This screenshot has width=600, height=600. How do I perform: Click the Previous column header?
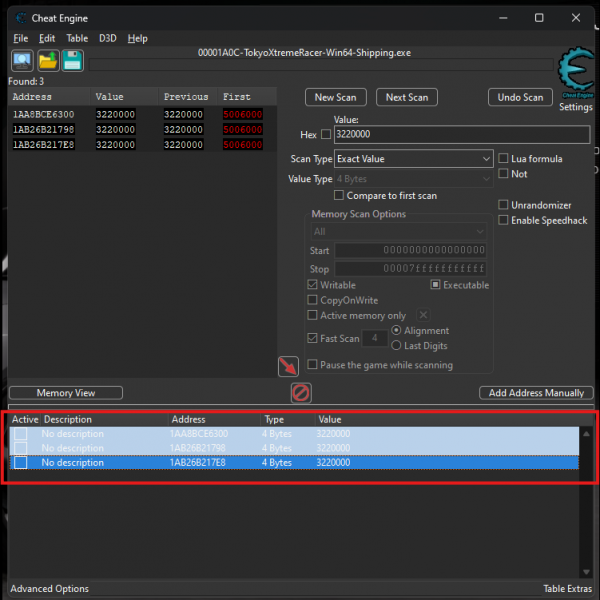(x=188, y=96)
